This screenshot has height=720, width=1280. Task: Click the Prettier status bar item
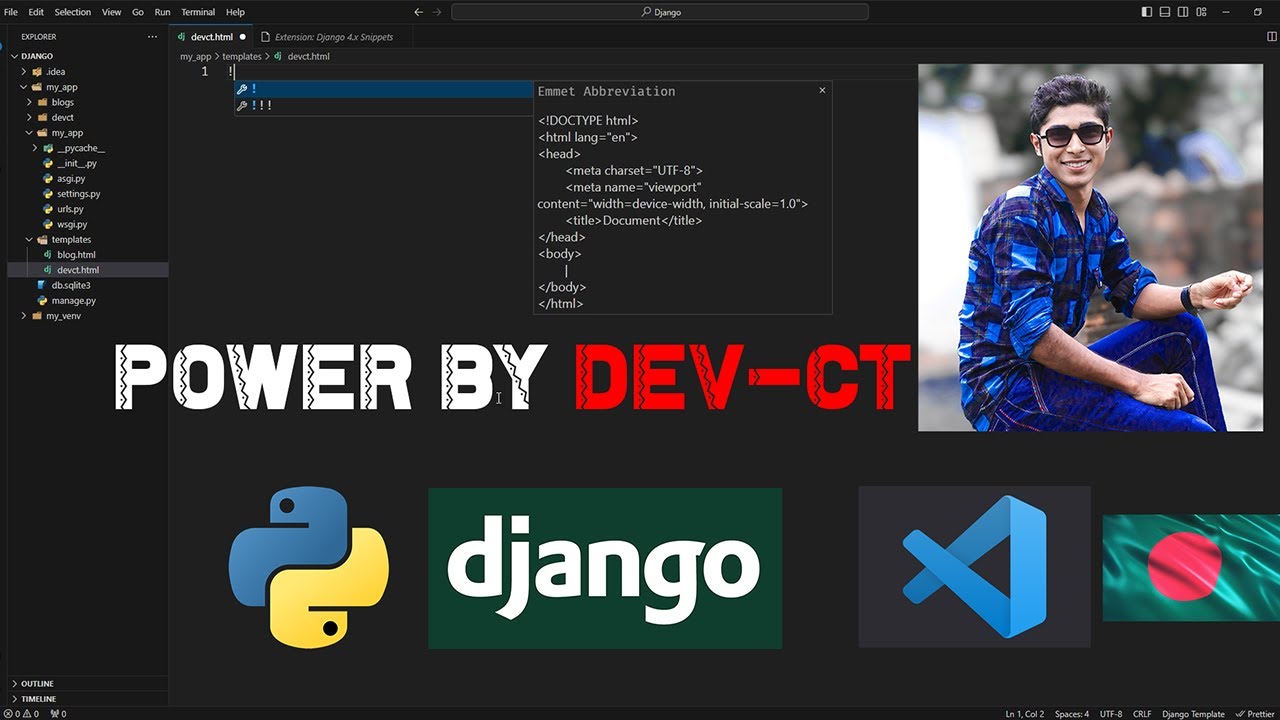pyautogui.click(x=1255, y=714)
